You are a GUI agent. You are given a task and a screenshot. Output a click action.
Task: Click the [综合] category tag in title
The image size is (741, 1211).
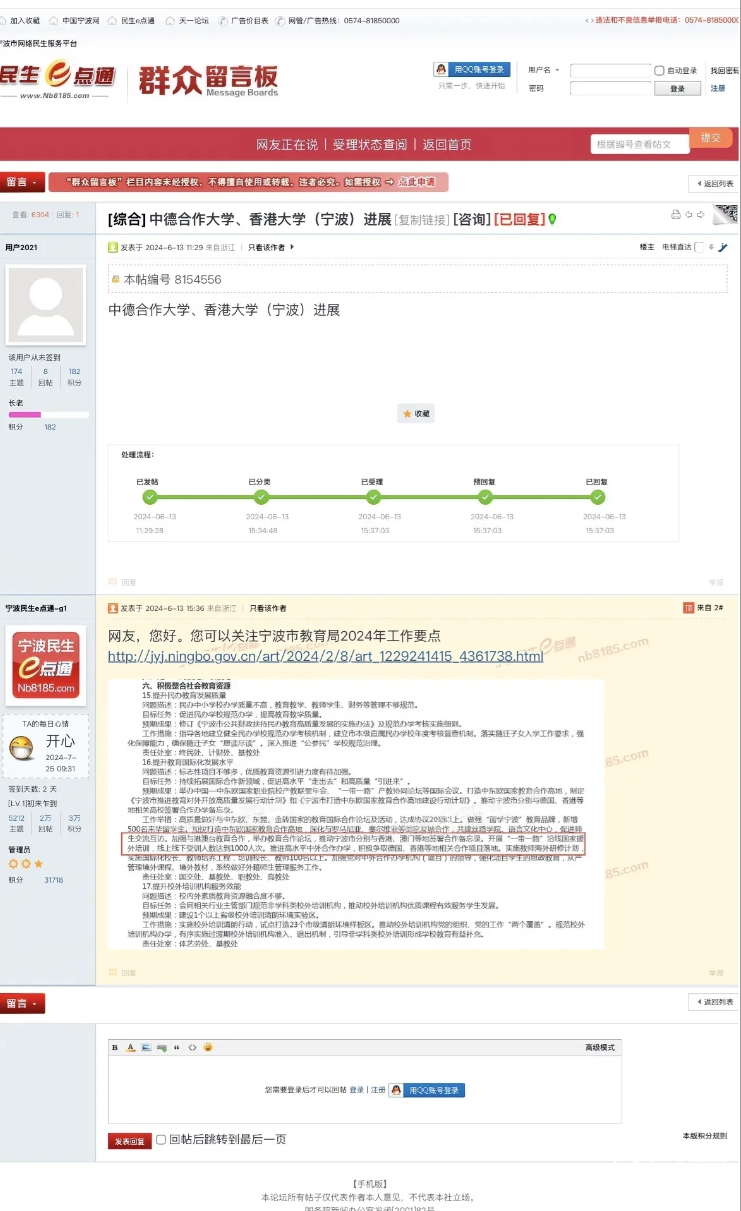pos(127,219)
